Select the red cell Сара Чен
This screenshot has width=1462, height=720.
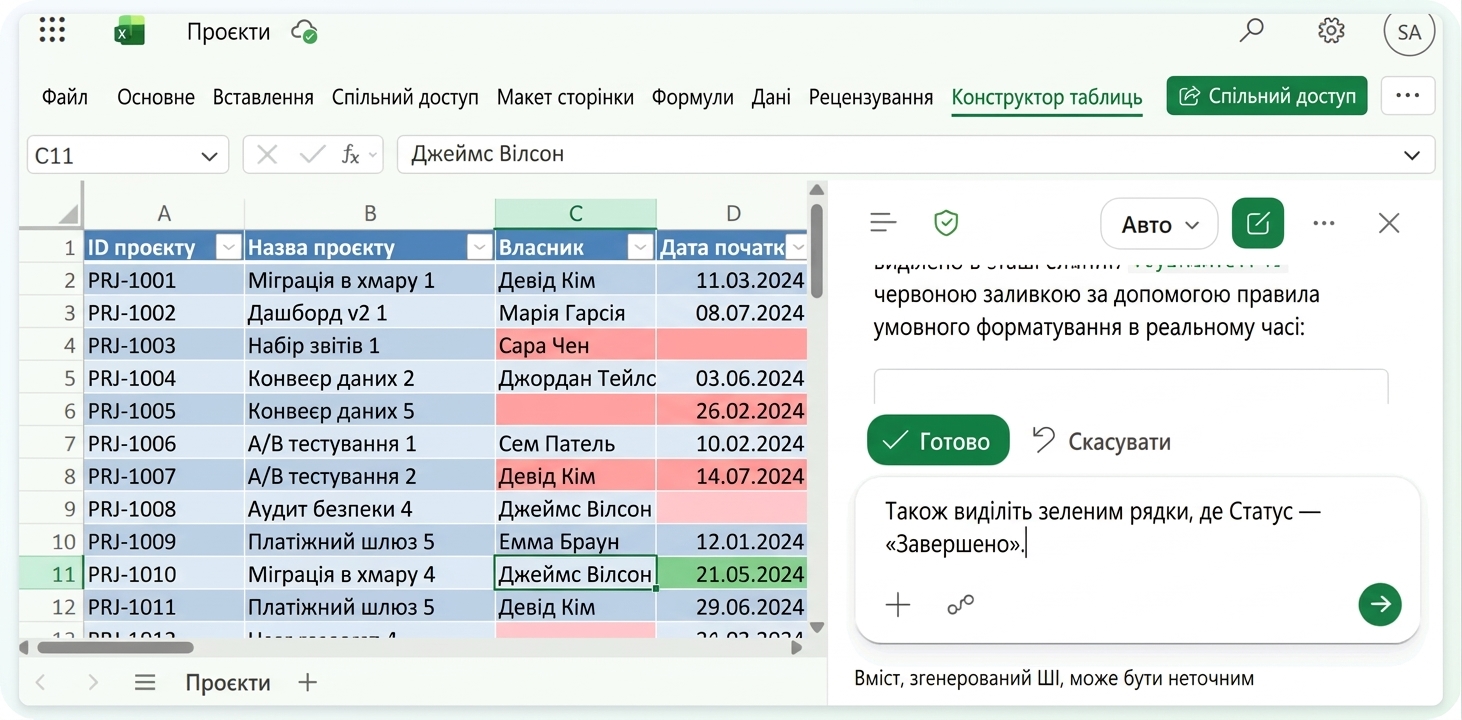(575, 345)
